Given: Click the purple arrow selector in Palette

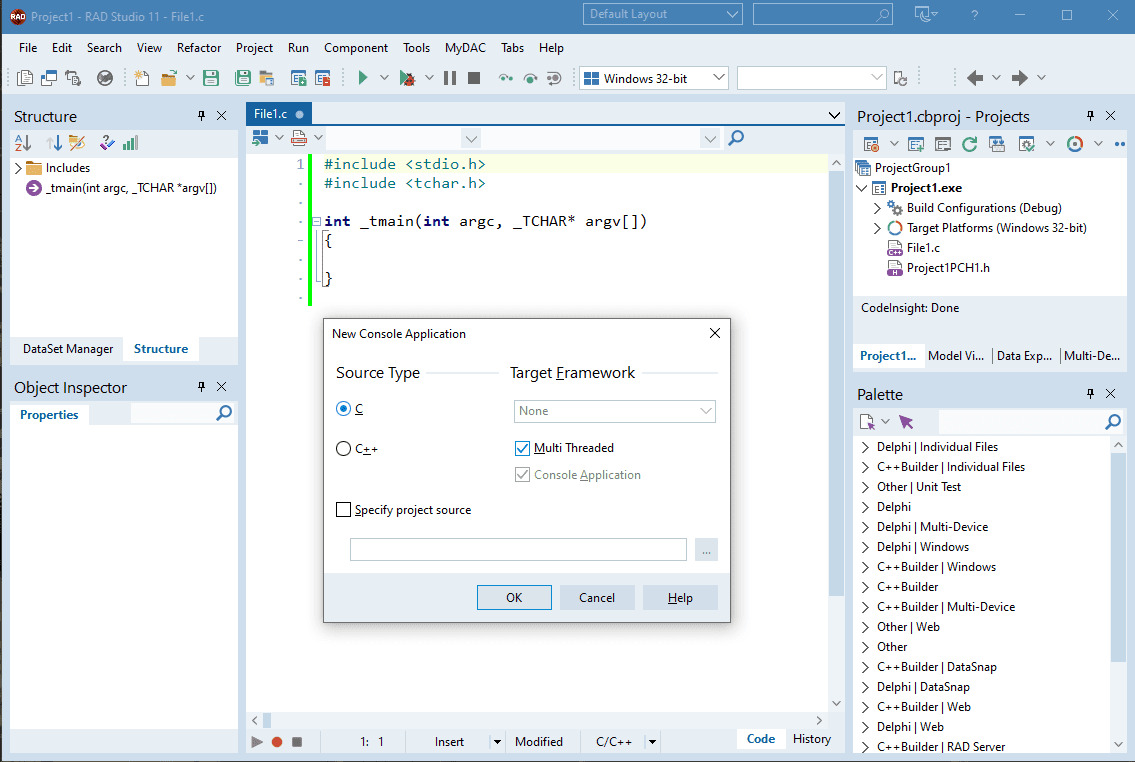Looking at the screenshot, I should pyautogui.click(x=906, y=422).
